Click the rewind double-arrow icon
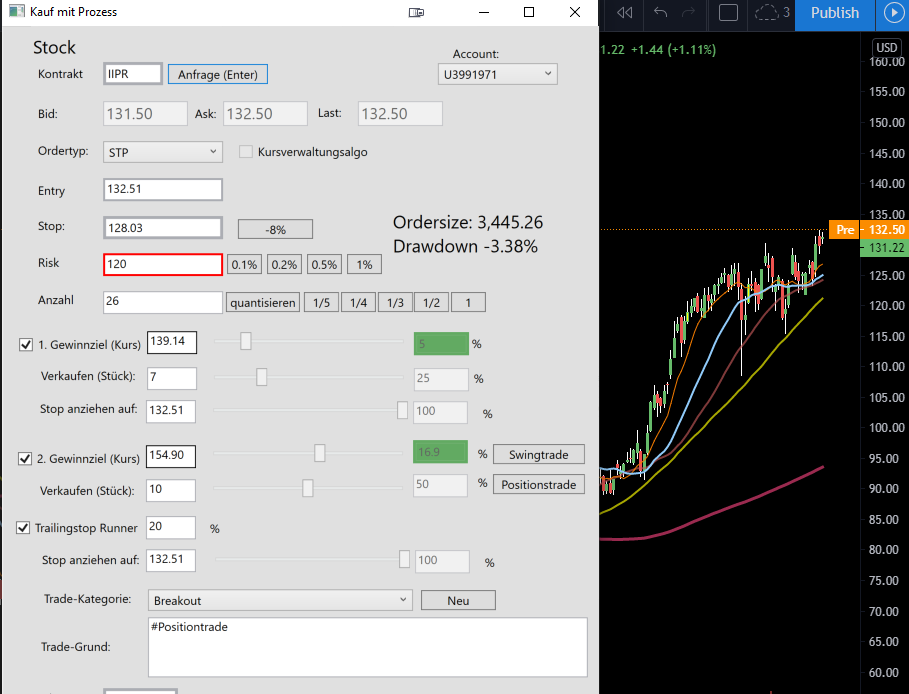 click(x=624, y=12)
